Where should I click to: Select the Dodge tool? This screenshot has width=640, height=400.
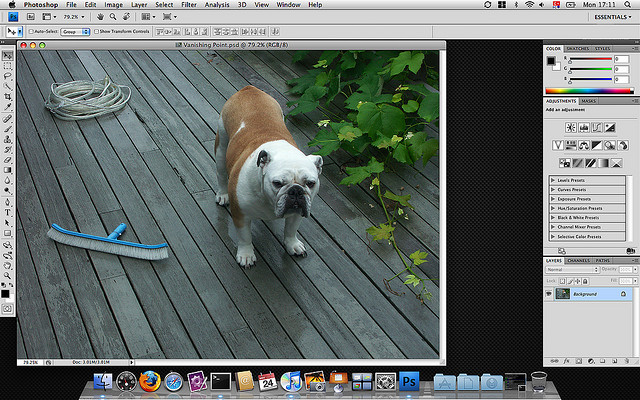pos(7,191)
